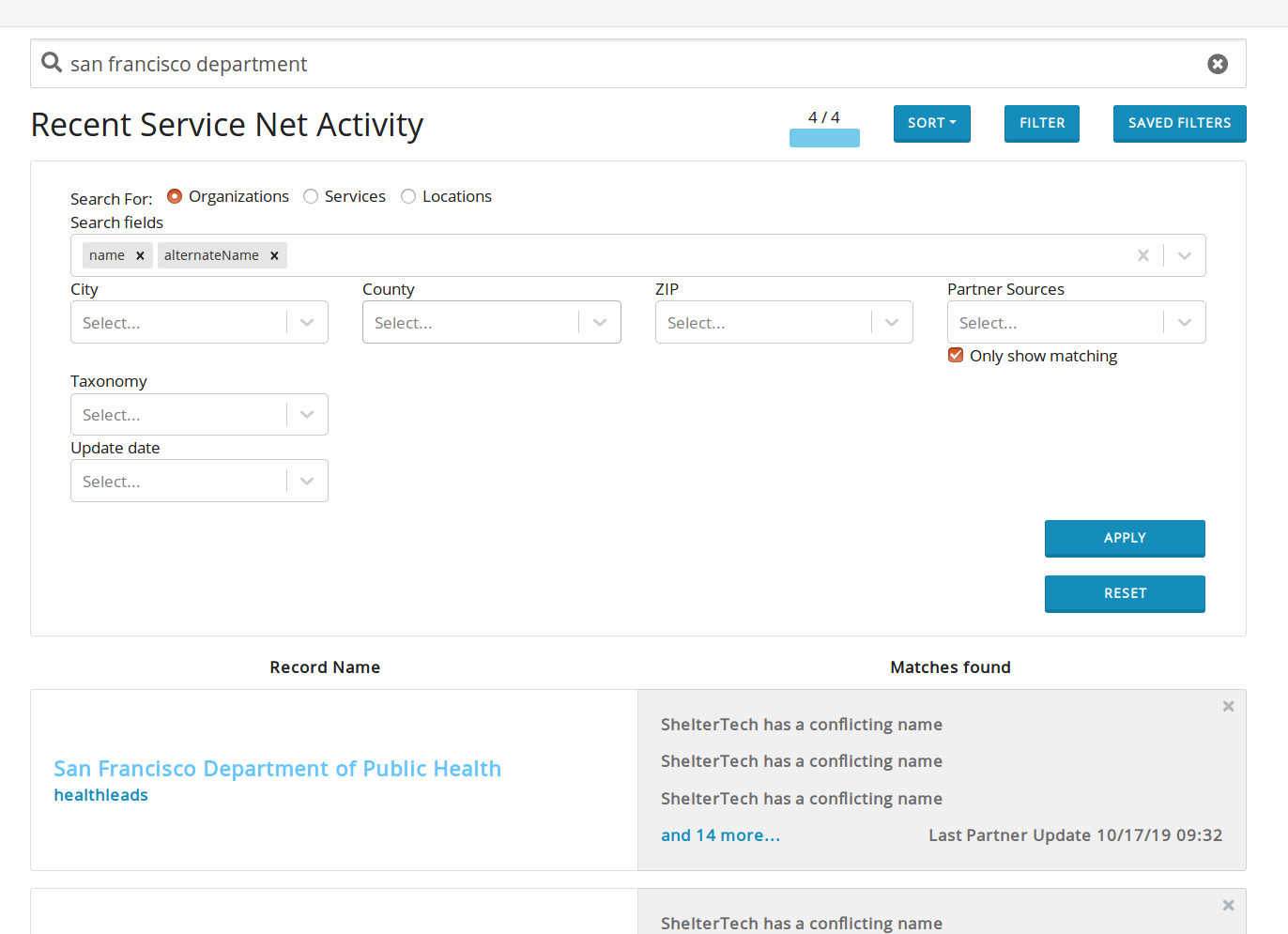Image resolution: width=1288 pixels, height=934 pixels.
Task: Reset all filter selections
Action: point(1125,593)
